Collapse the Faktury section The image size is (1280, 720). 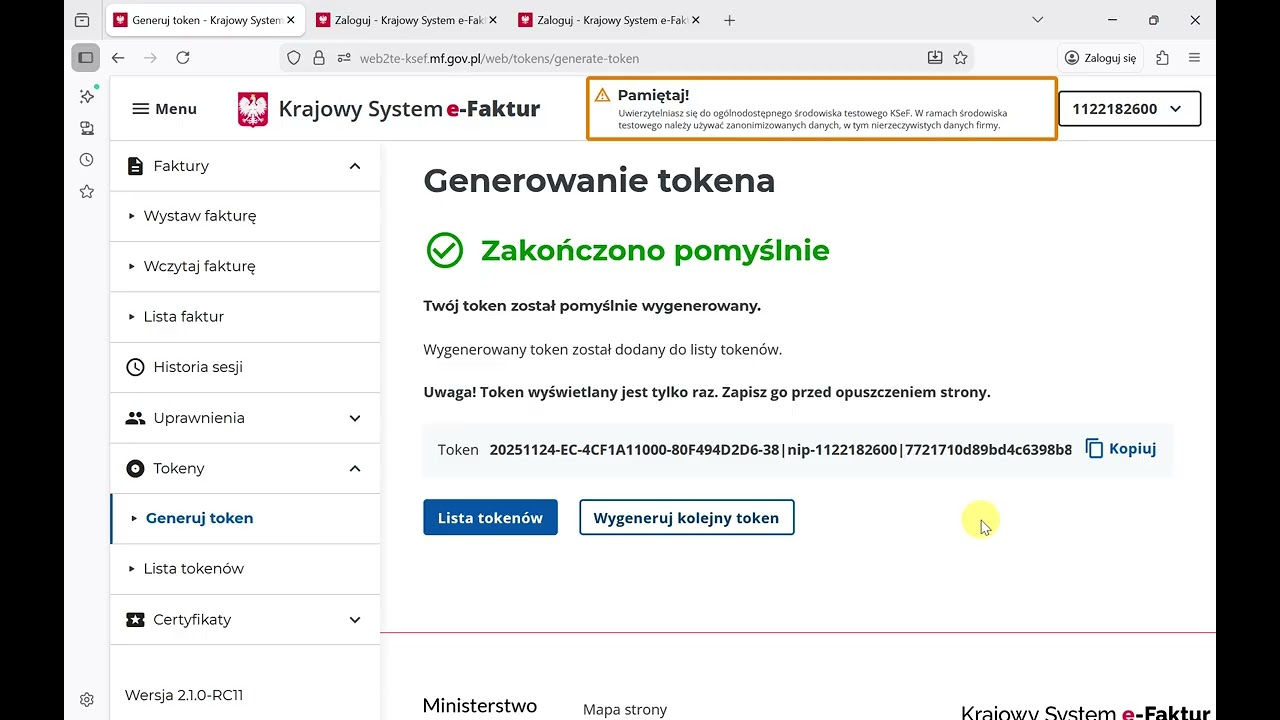(x=355, y=166)
